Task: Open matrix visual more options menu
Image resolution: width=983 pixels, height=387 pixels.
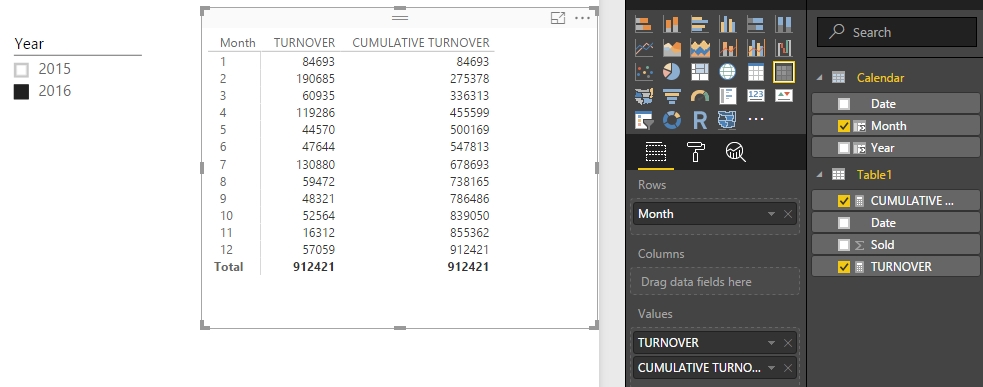Action: pos(582,18)
